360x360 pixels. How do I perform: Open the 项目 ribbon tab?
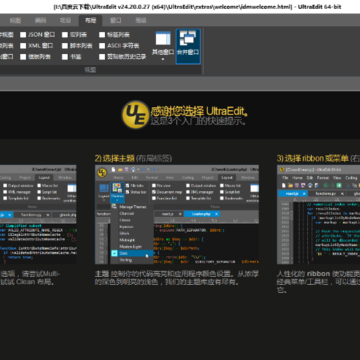[65, 21]
